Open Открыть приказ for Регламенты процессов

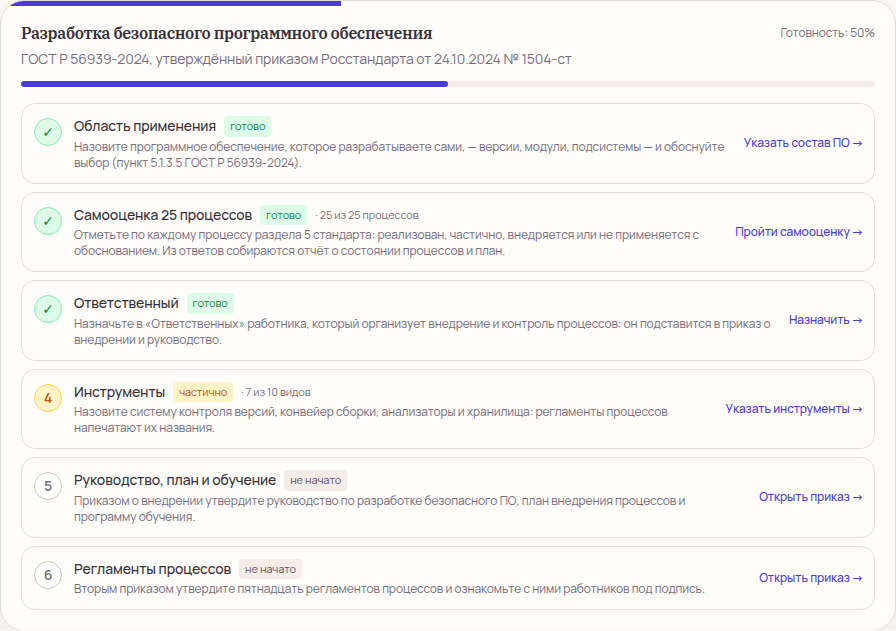tap(810, 578)
